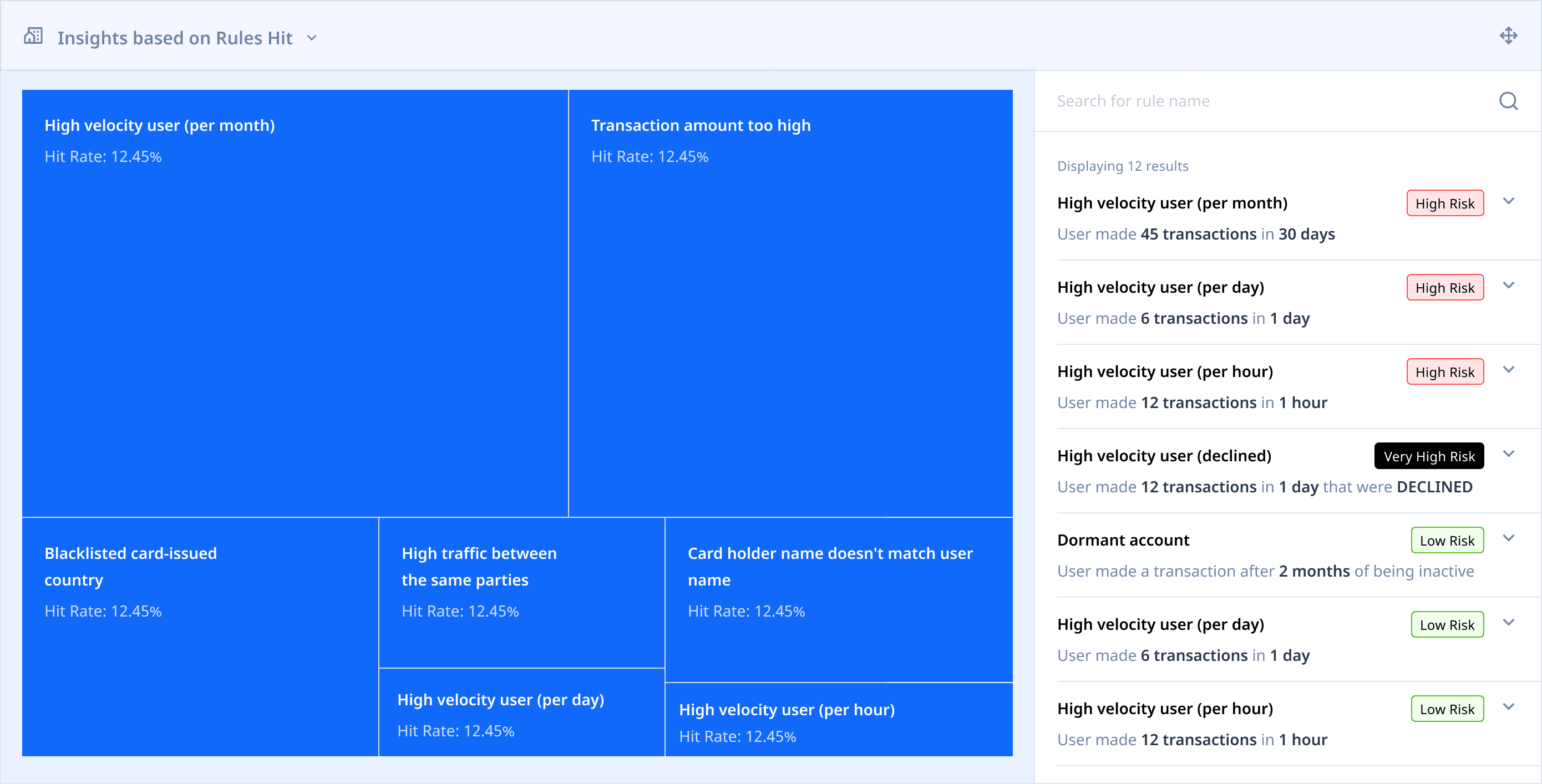Expand the High velocity user (per month) rule
This screenshot has width=1542, height=784.
tap(1509, 201)
